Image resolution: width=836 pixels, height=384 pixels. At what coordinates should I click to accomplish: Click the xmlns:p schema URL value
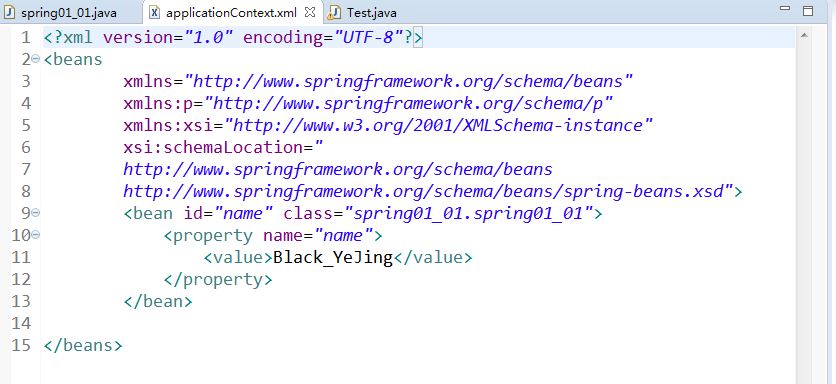pyautogui.click(x=409, y=103)
